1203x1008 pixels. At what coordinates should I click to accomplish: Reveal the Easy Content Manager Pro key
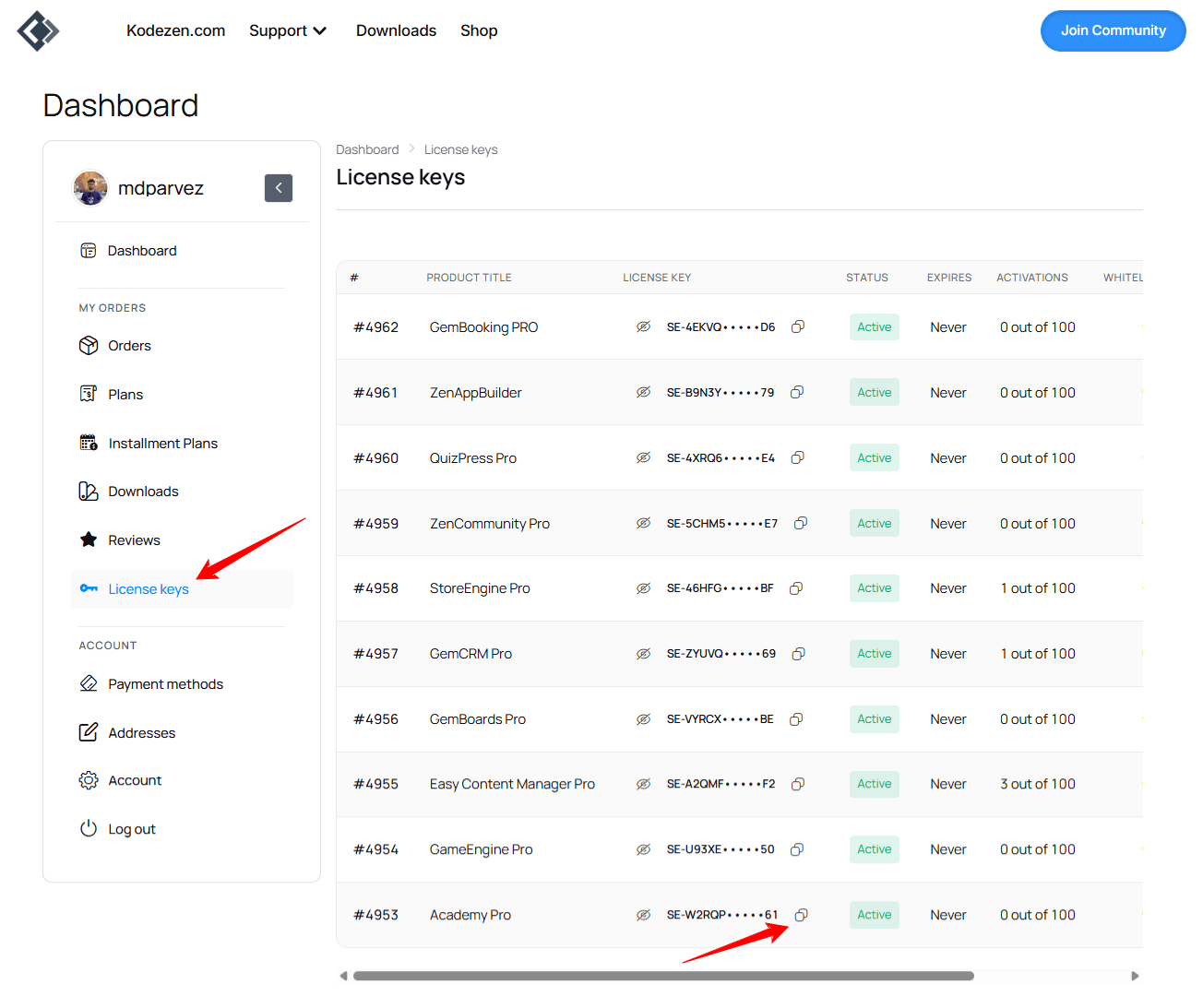[x=644, y=784]
